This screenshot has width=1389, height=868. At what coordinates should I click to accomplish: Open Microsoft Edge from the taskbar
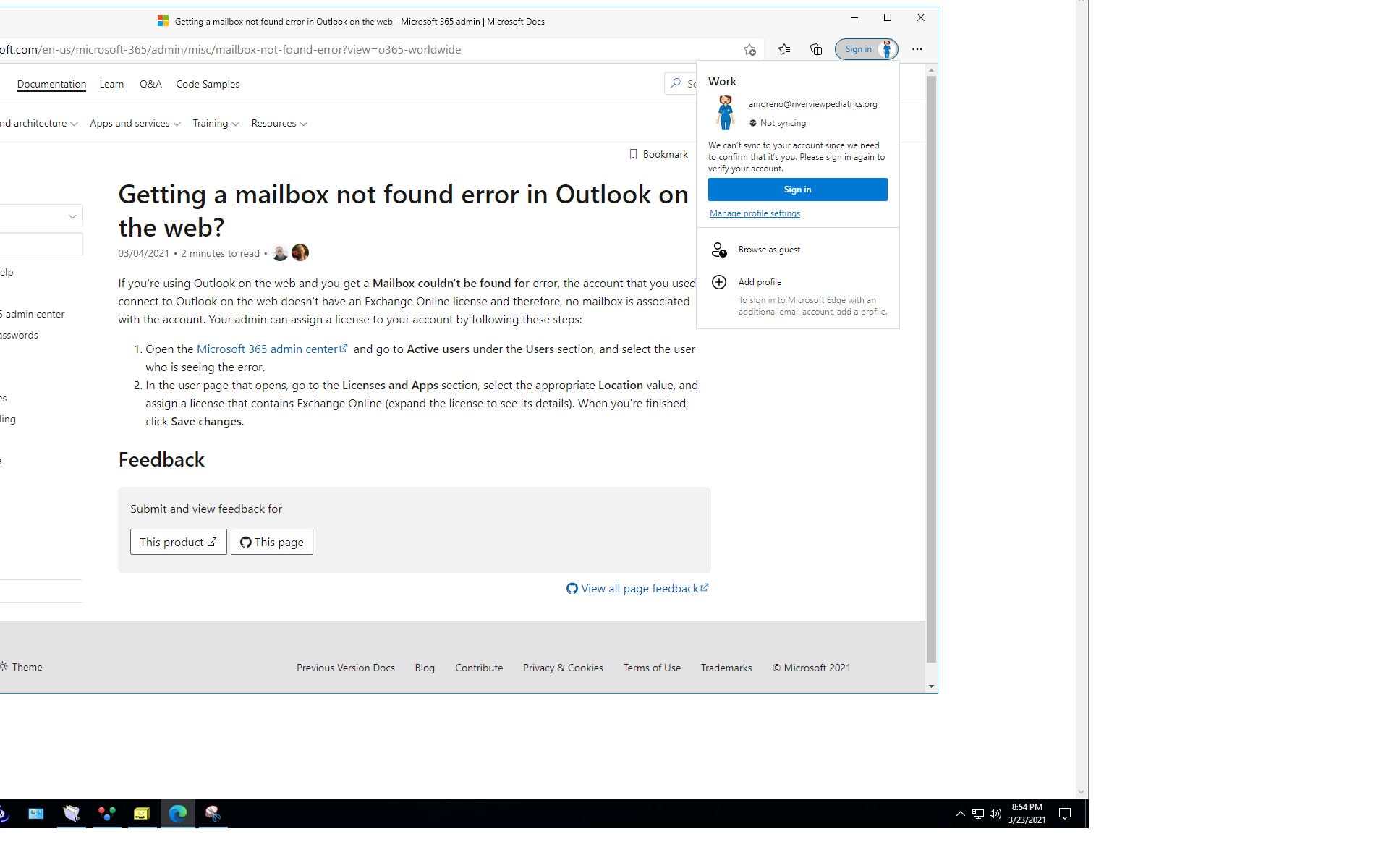(178, 814)
